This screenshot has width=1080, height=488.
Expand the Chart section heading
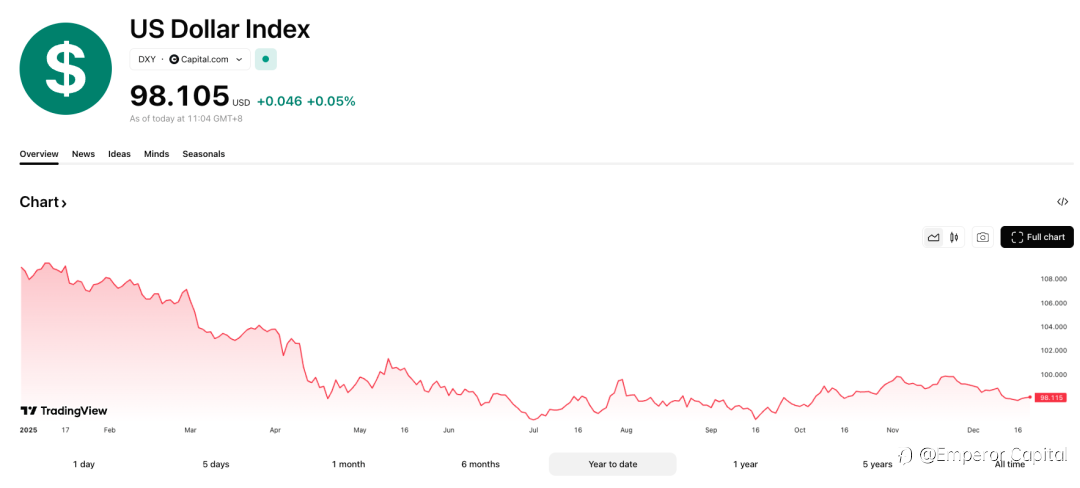point(43,202)
